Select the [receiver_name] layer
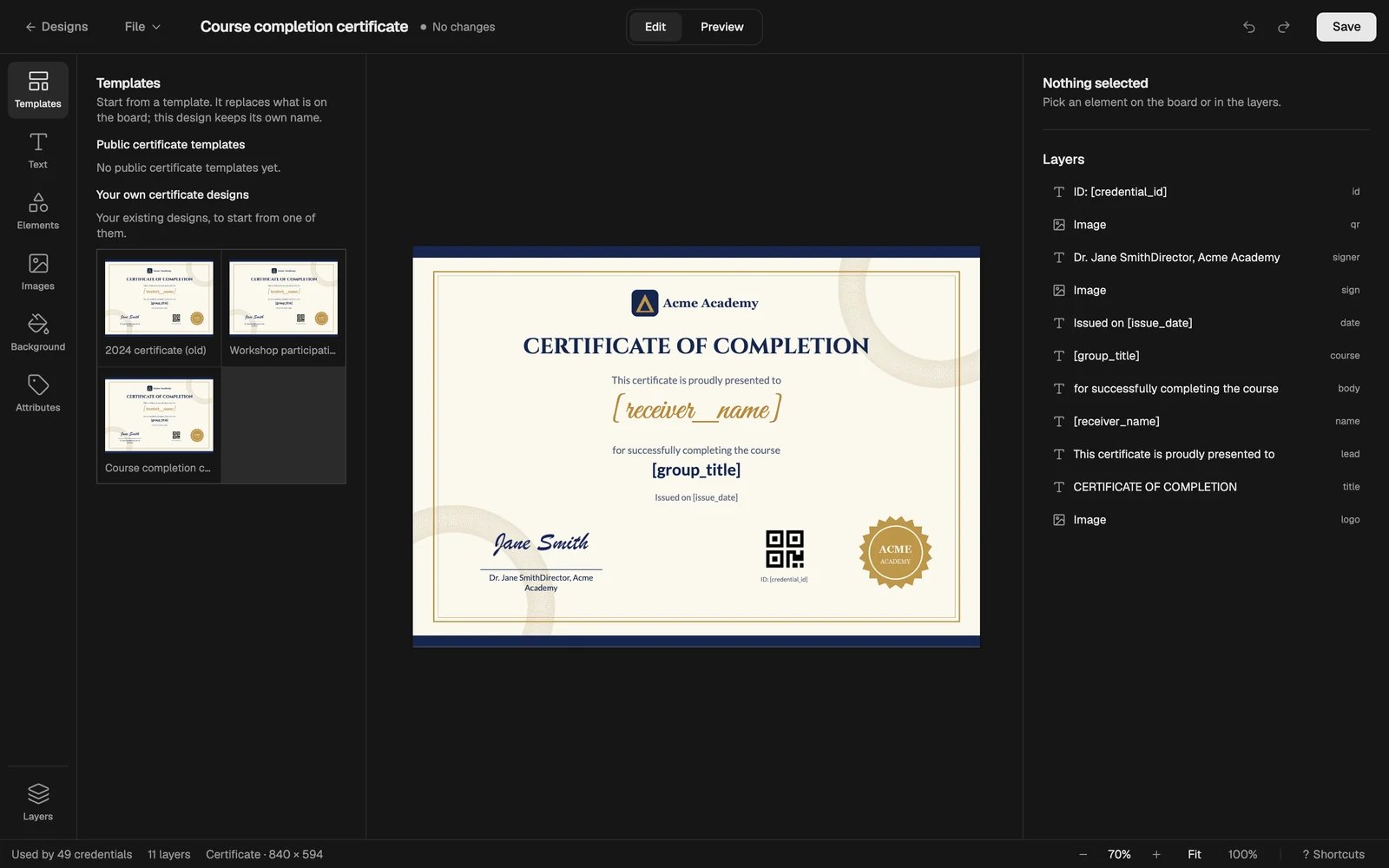1389x868 pixels. coord(1206,421)
